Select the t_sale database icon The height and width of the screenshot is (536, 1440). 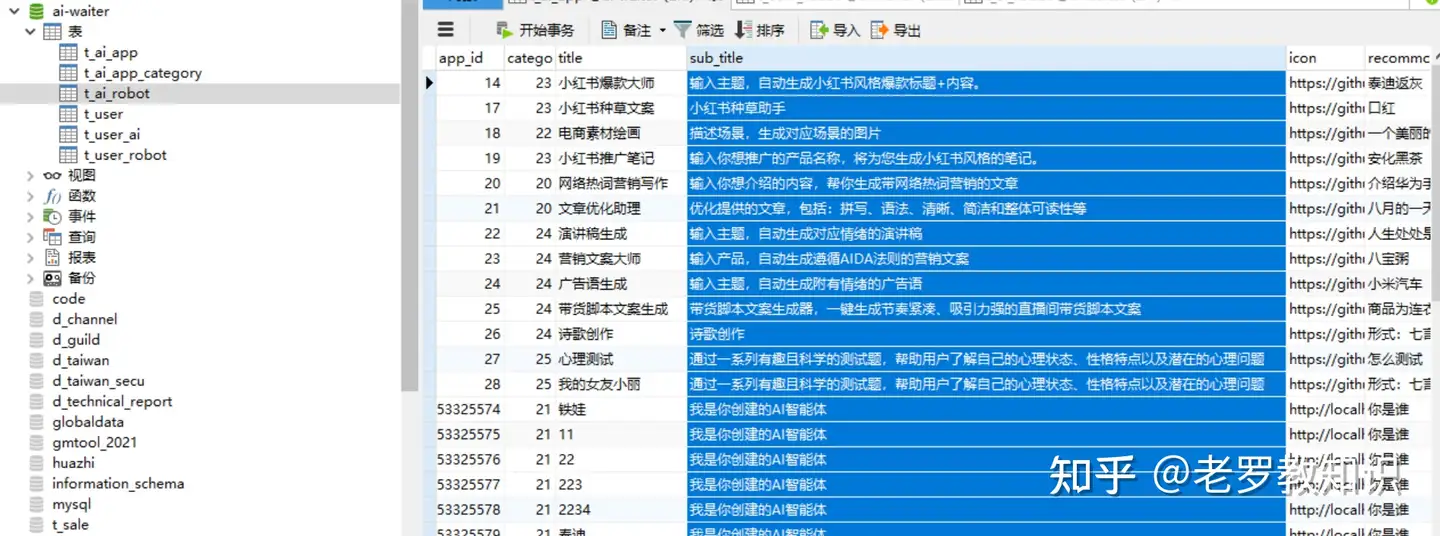(36, 525)
